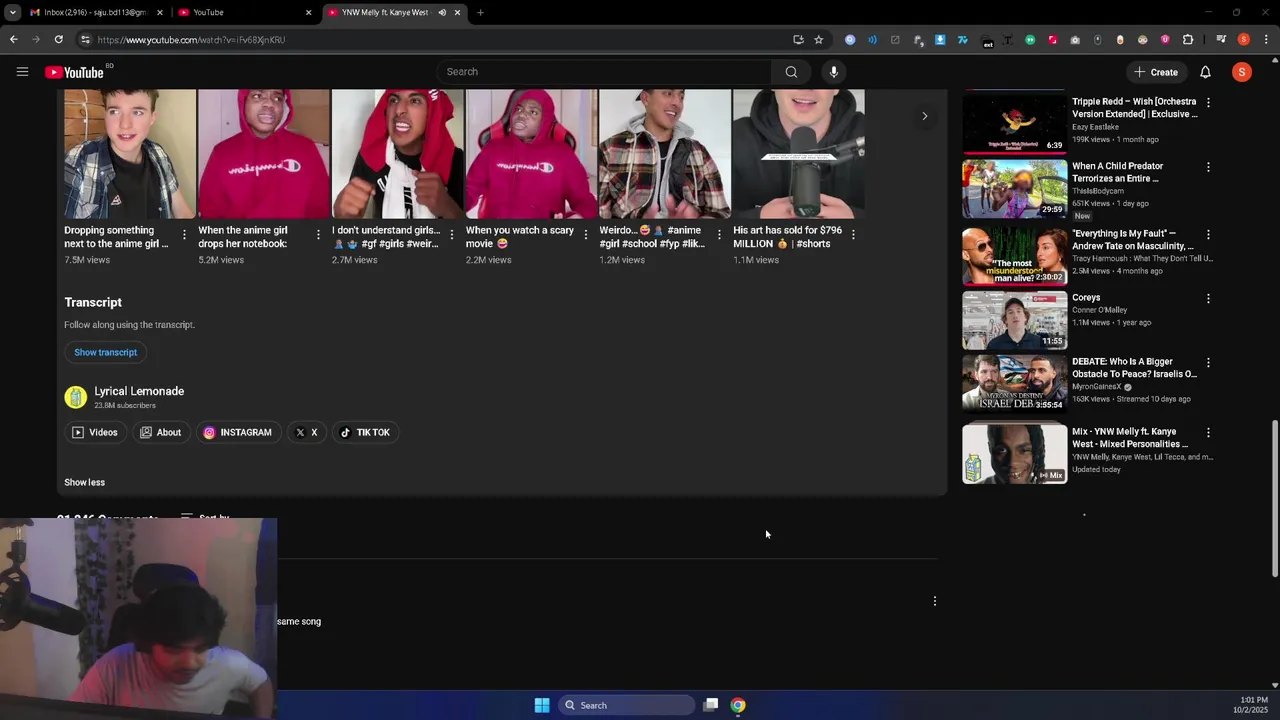Open options for 'When you watch a scary' short
This screenshot has height=720, width=1280.
pyautogui.click(x=586, y=235)
